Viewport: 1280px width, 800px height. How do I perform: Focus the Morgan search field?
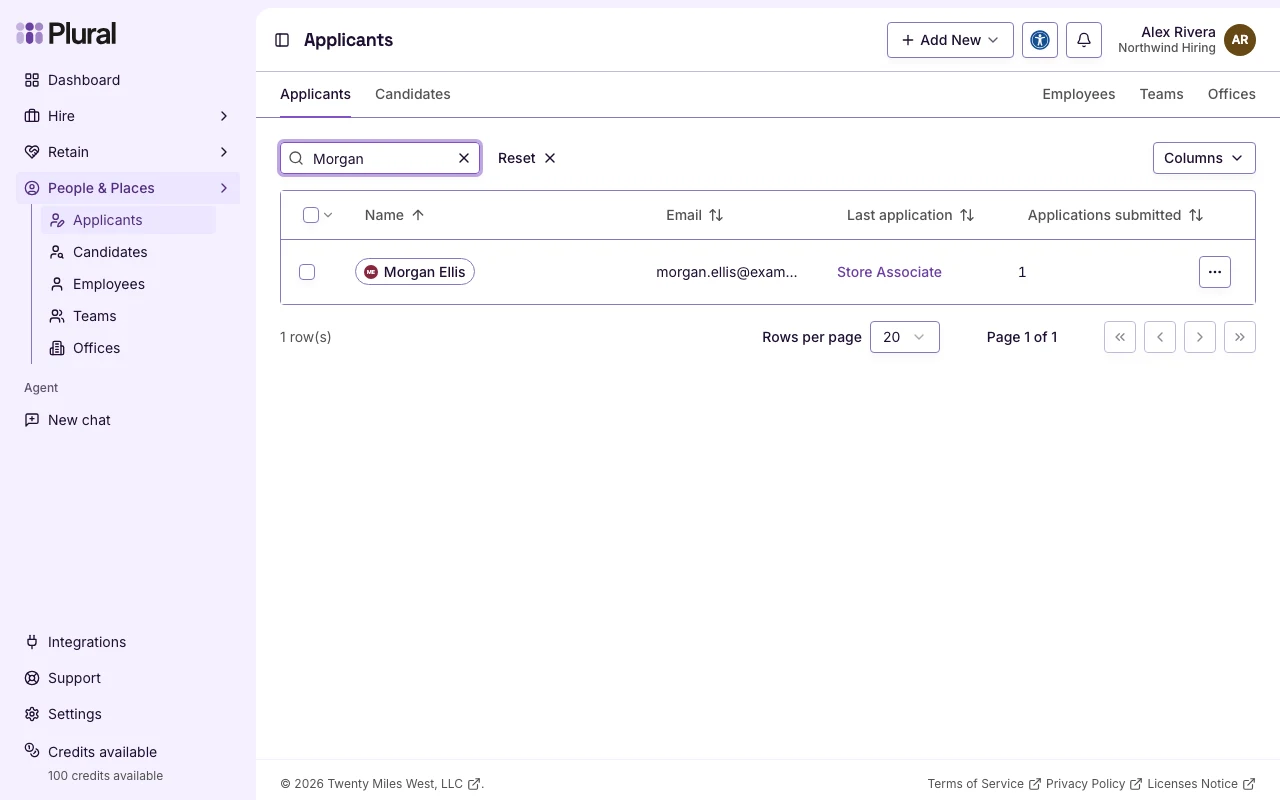[x=380, y=158]
